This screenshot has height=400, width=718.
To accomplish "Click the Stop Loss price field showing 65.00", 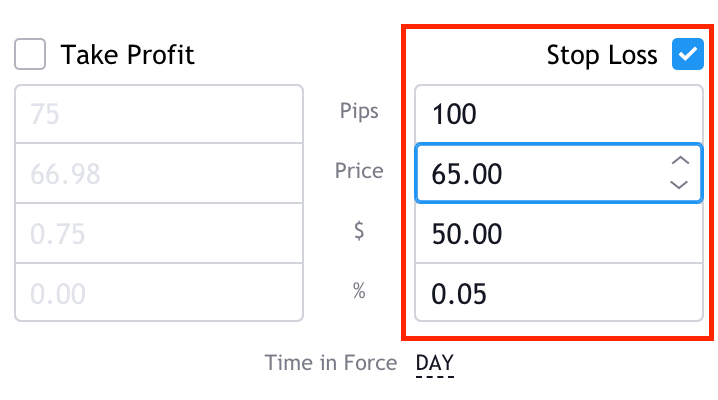I will (x=540, y=174).
